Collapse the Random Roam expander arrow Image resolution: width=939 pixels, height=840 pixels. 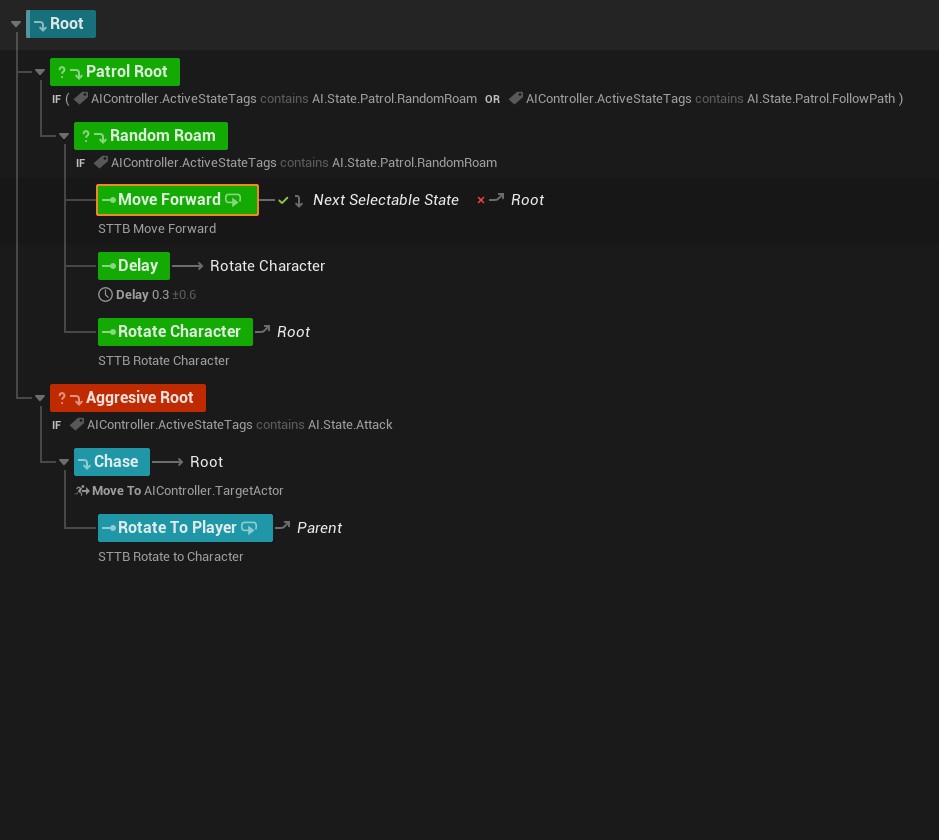point(64,136)
